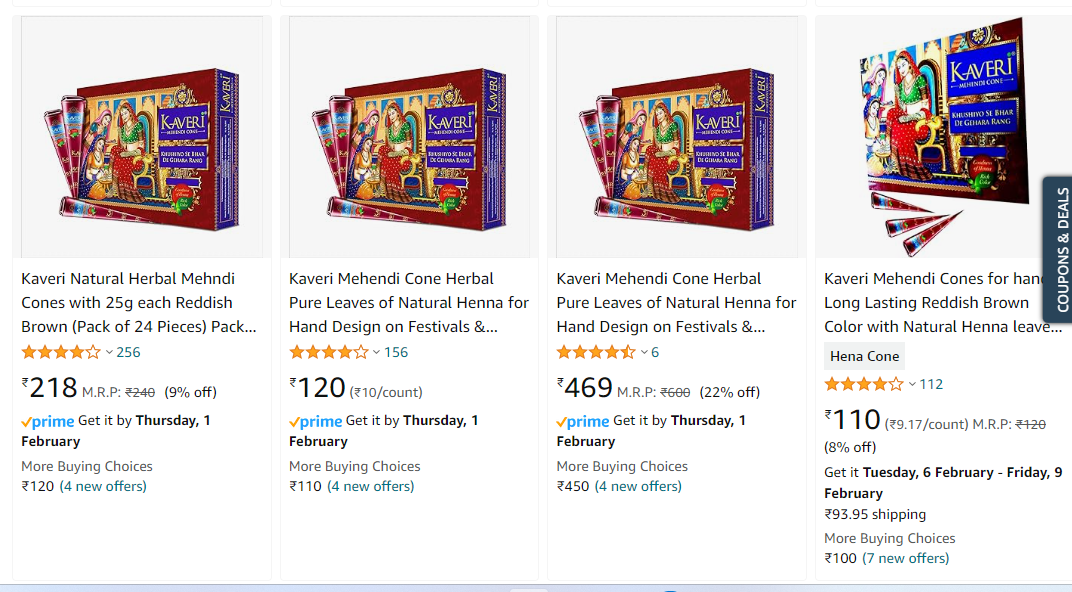This screenshot has width=1072, height=592.
Task: Open the COUPONS & DEALS side panel
Action: coord(1056,250)
